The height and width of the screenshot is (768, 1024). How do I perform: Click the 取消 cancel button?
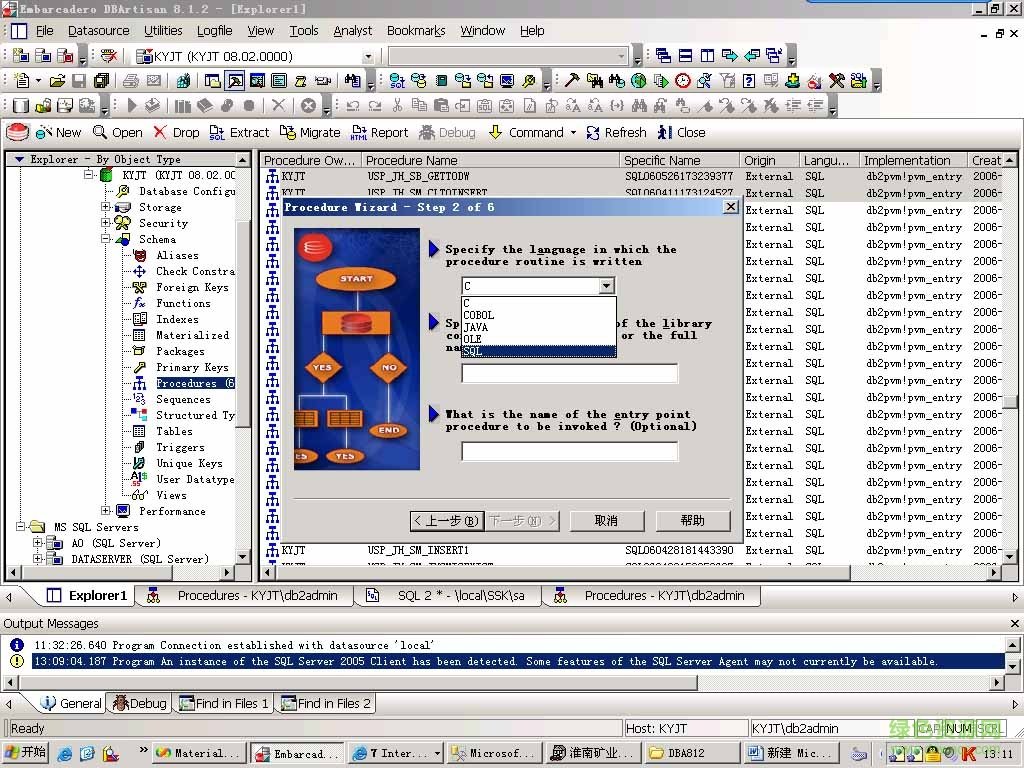coord(606,521)
